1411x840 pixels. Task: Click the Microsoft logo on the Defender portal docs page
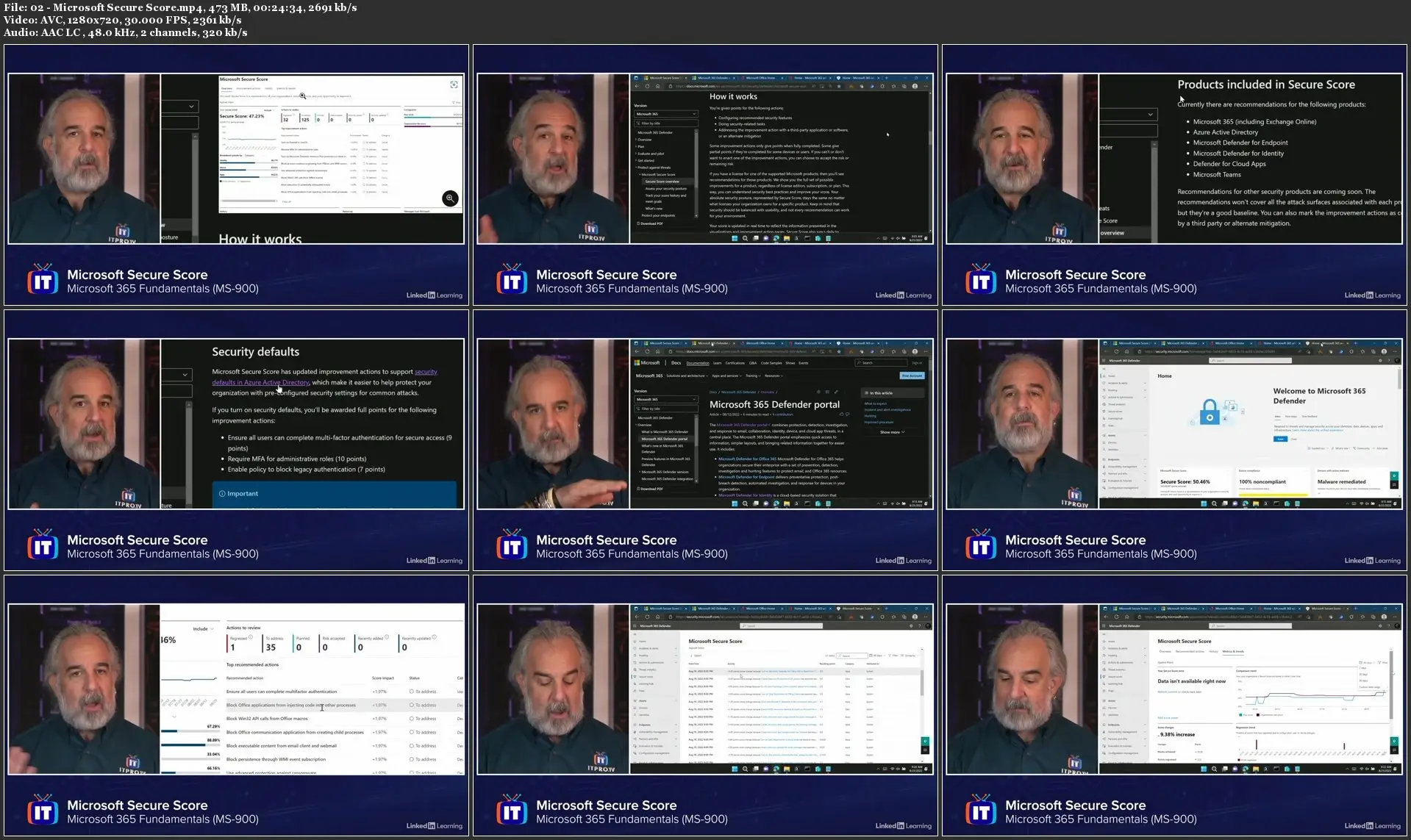tap(648, 362)
